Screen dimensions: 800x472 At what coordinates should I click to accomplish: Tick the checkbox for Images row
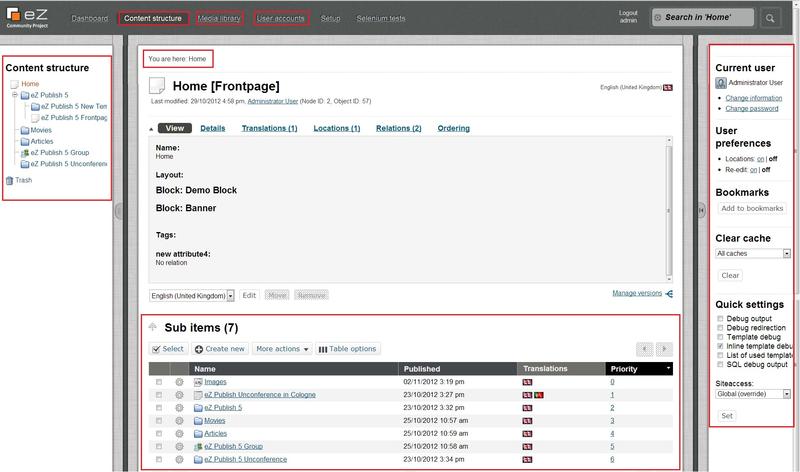[x=159, y=382]
